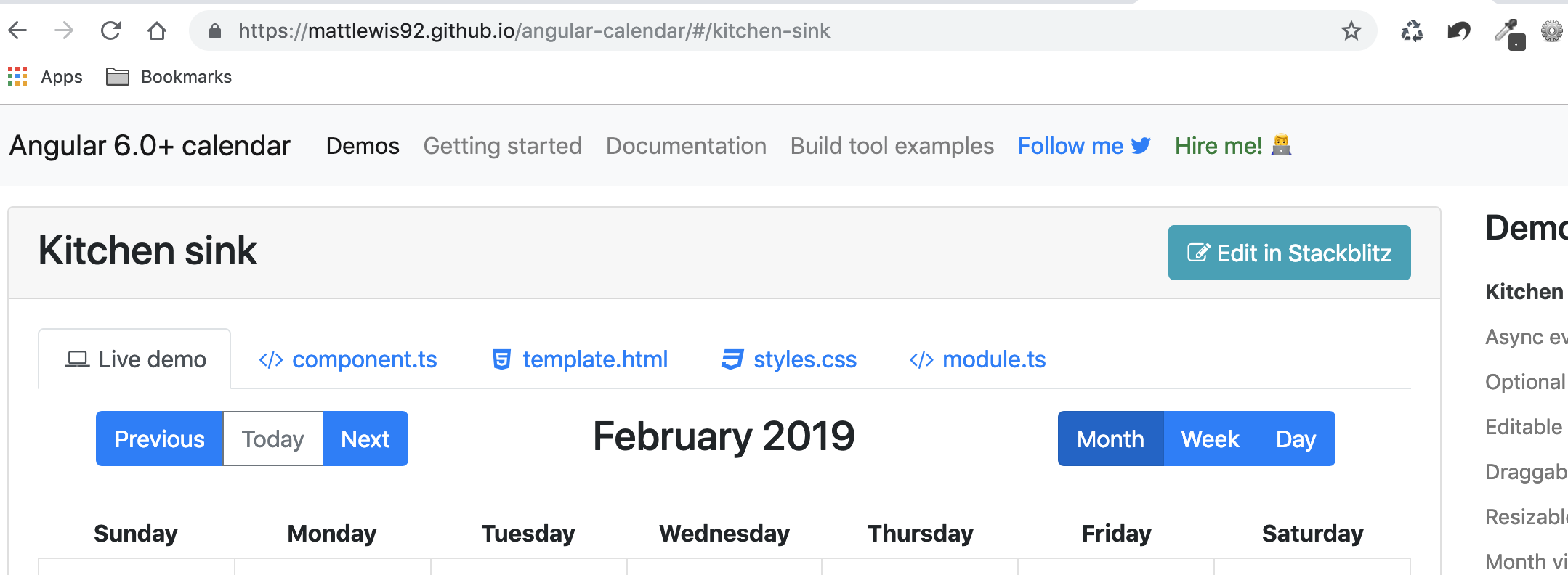Open the Kitchen demo in sidebar
This screenshot has height=575, width=1568.
[x=1526, y=292]
